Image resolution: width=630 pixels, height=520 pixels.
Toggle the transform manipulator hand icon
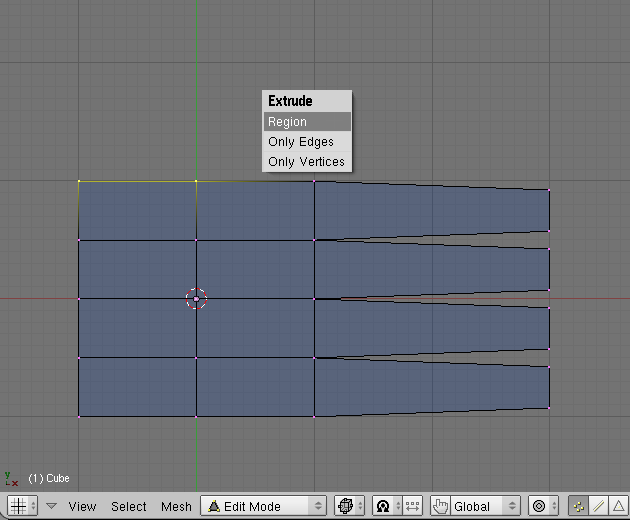click(440, 506)
